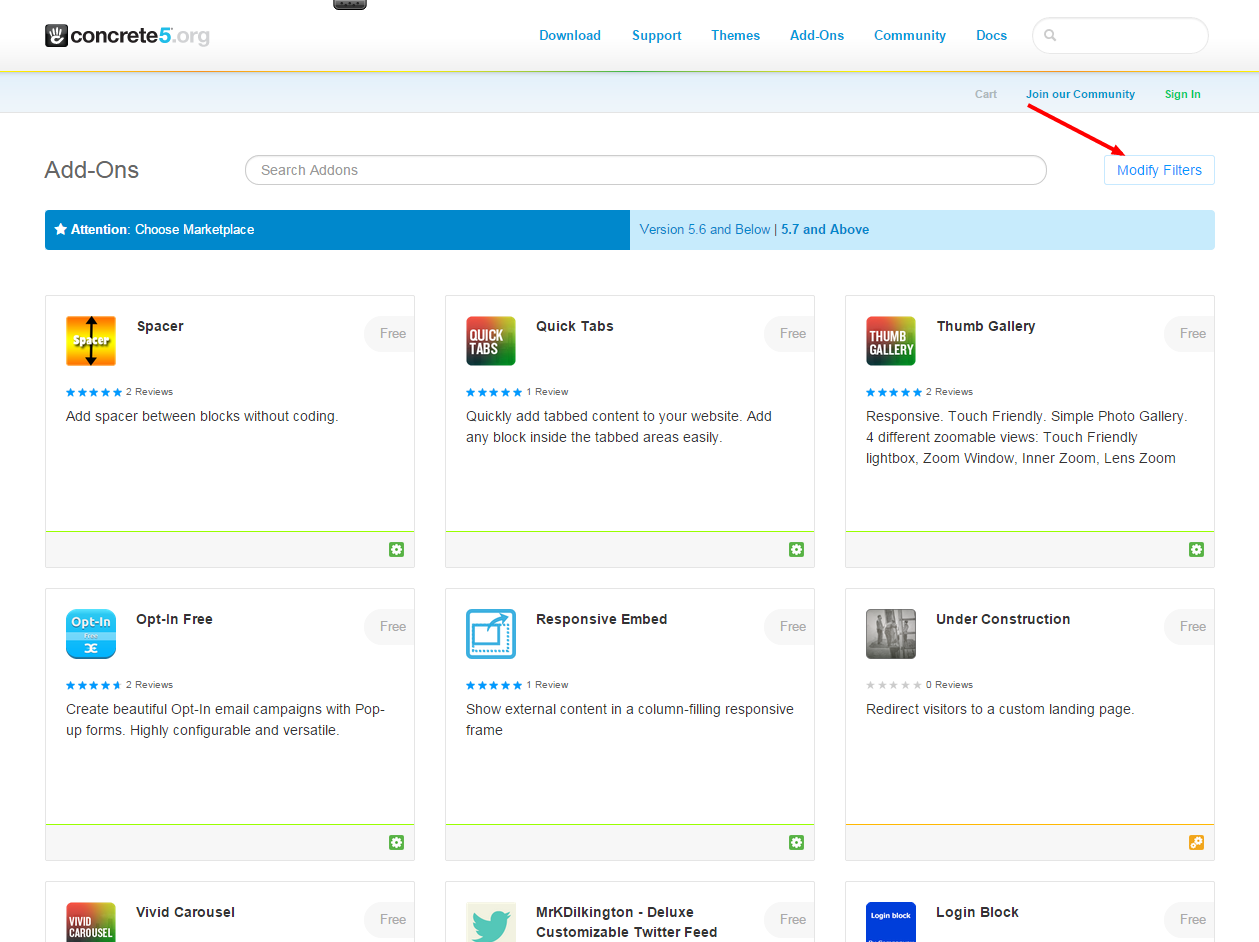Click Quick Tabs' star rating
Image resolution: width=1259 pixels, height=942 pixels.
point(494,392)
